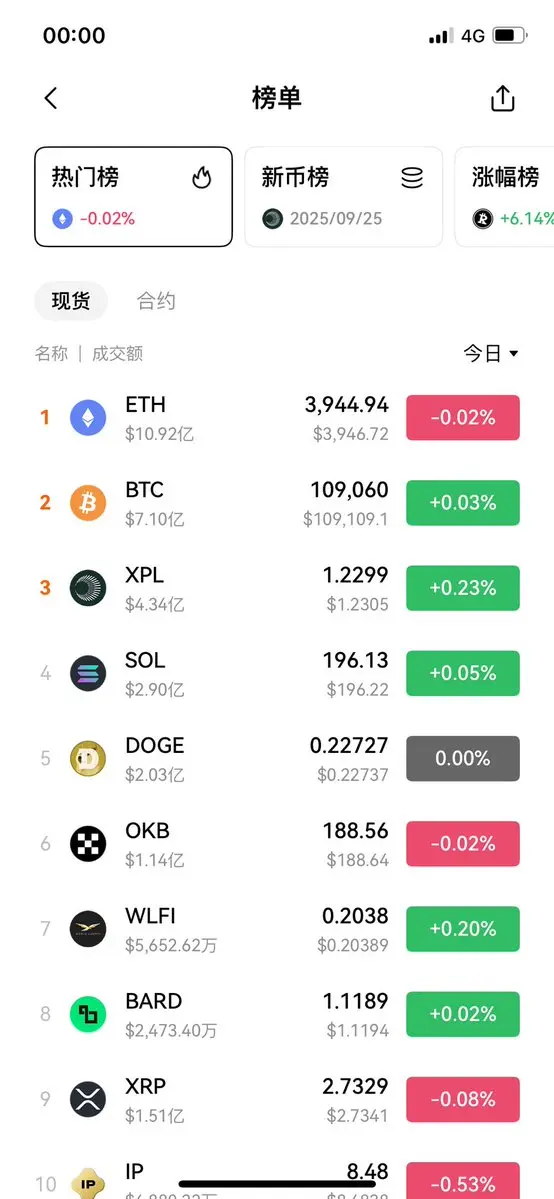Sort by 名称 column header
The height and width of the screenshot is (1199, 554).
pos(51,354)
